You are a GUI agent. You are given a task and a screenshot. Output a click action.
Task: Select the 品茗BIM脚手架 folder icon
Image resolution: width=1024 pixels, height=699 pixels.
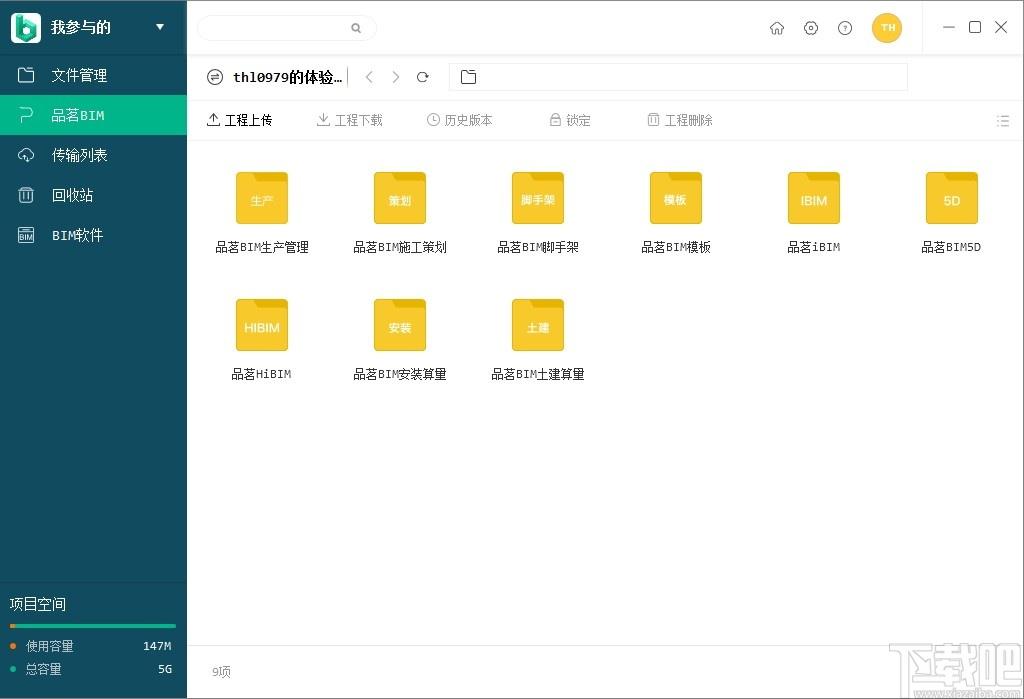coord(537,198)
